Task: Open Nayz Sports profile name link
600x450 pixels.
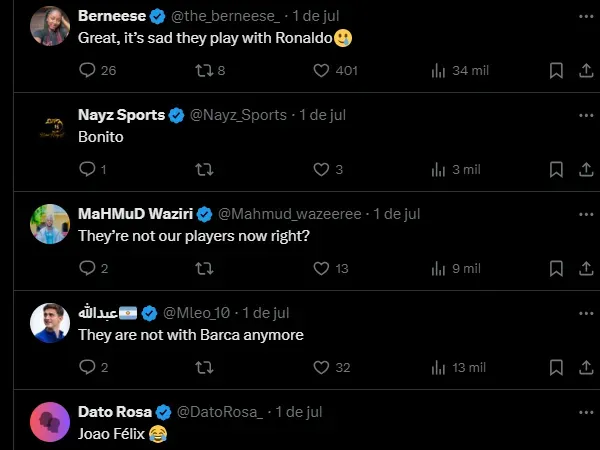Action: [121, 115]
